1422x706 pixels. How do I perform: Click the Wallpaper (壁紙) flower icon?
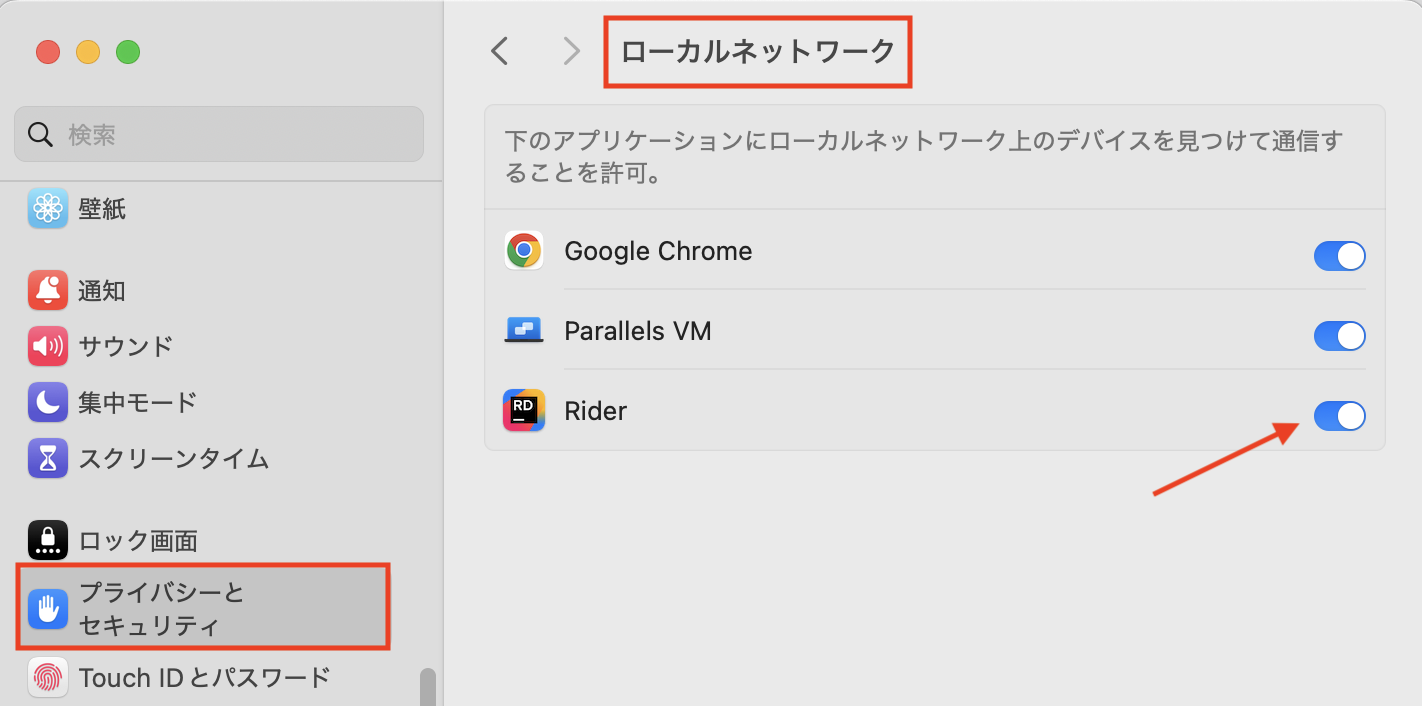pyautogui.click(x=48, y=208)
